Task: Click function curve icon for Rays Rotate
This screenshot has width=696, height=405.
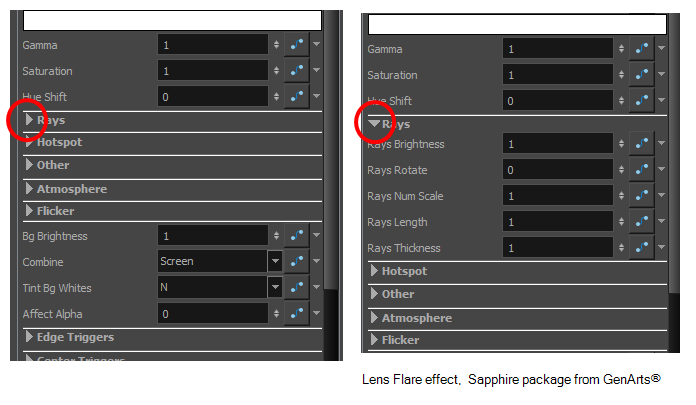Action: coord(641,169)
